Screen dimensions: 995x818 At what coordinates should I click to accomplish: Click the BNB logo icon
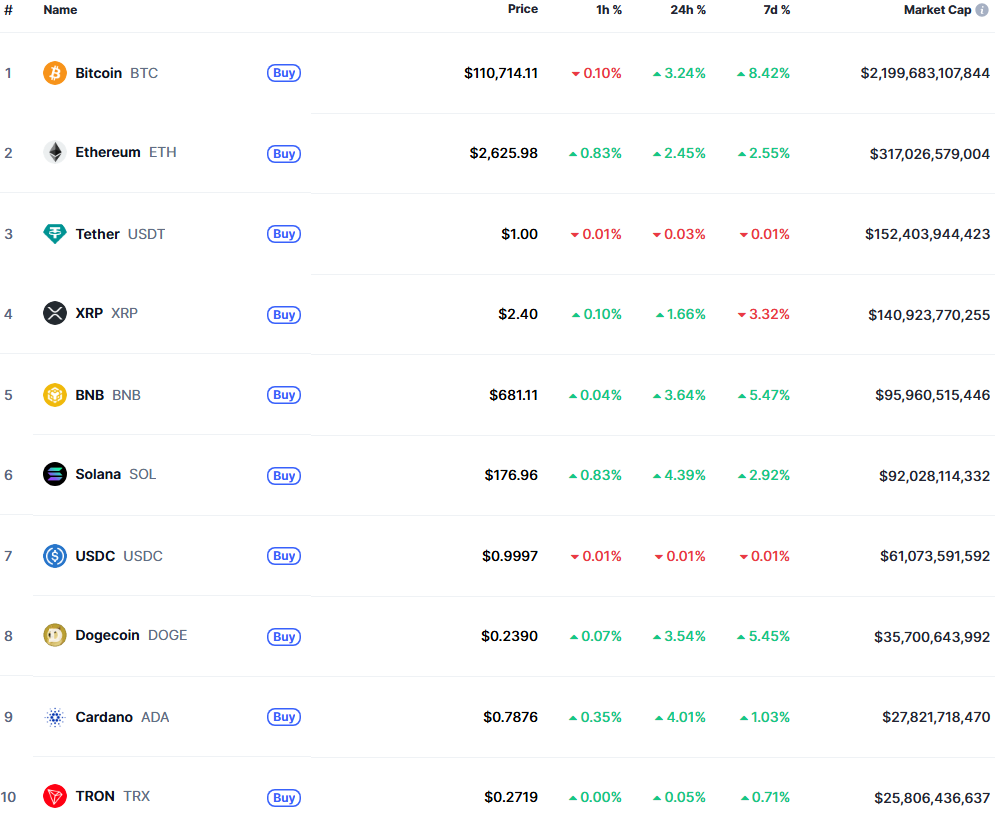55,395
